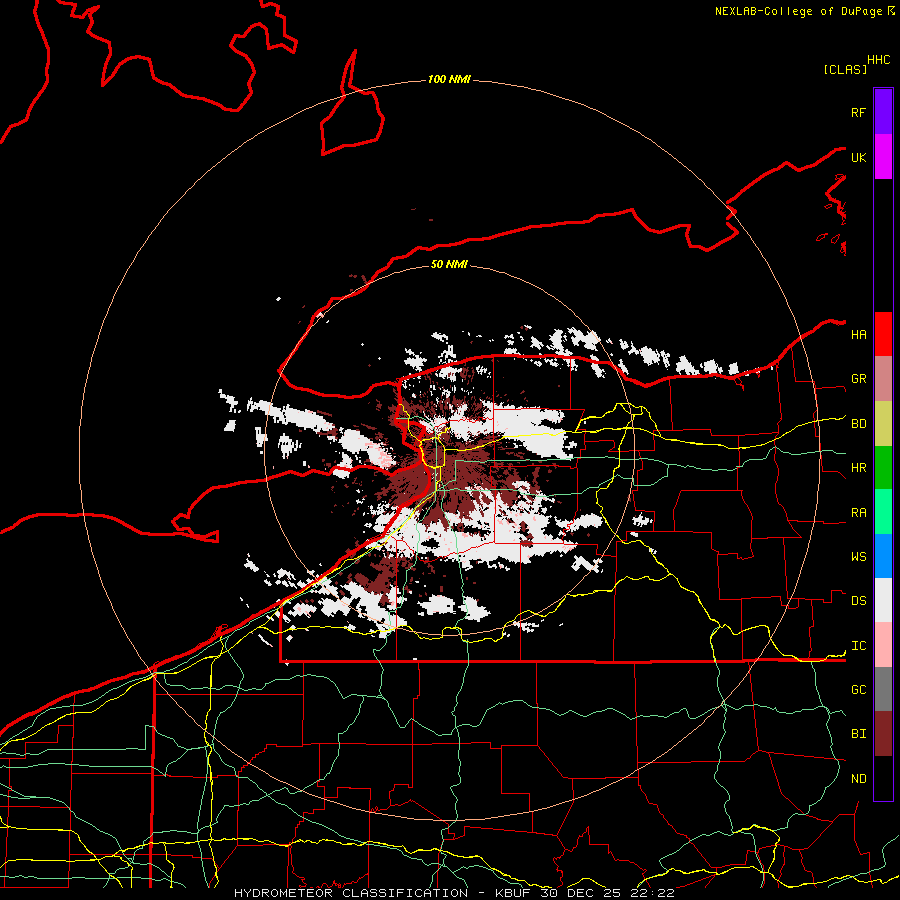
Task: Click the DS white legend swatch
Action: (883, 600)
